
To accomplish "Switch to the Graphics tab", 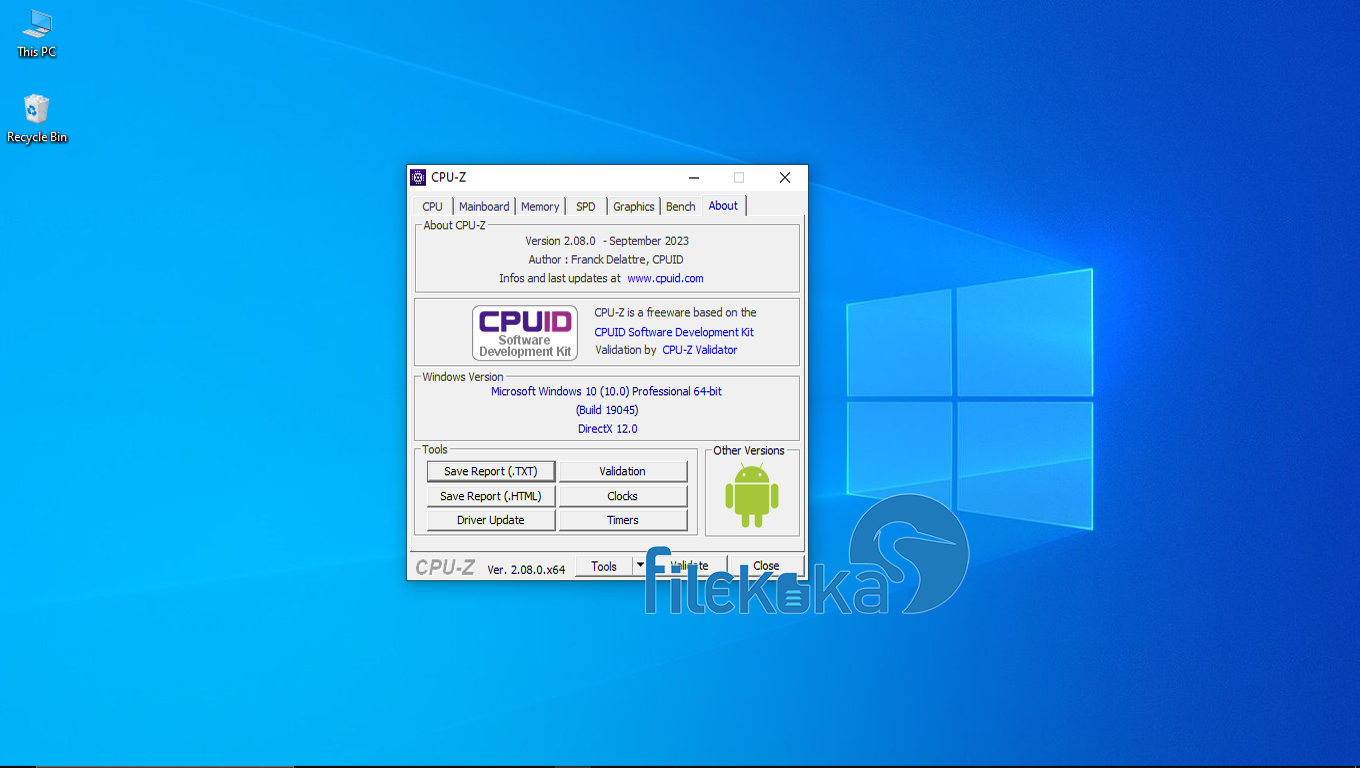I will [x=634, y=206].
